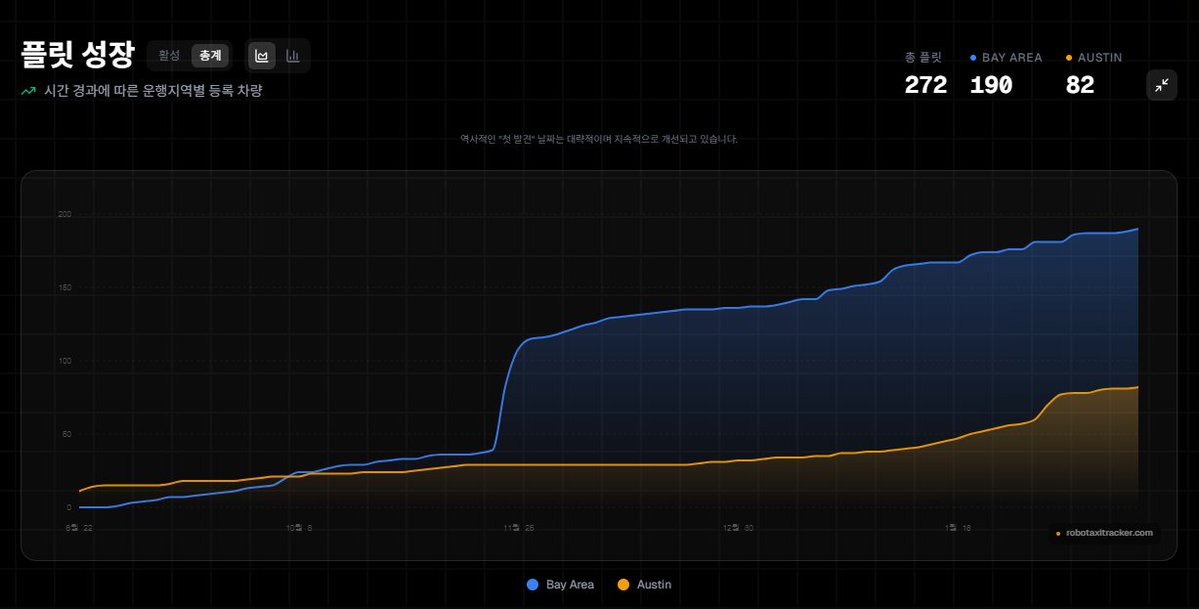This screenshot has width=1199, height=609.
Task: Click the orange Austin legend dot
Action: coord(623,585)
